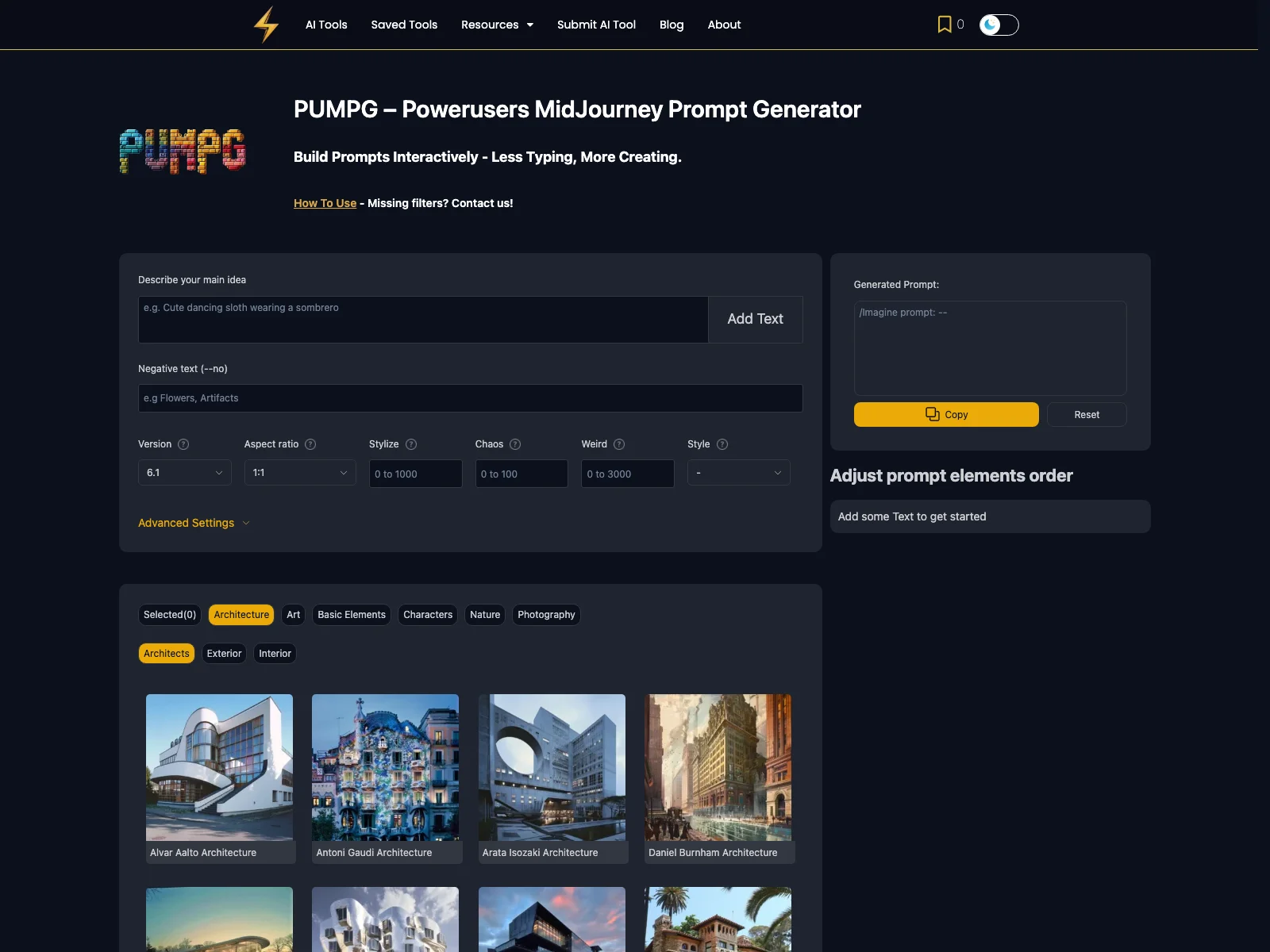The image size is (1270, 952).
Task: Show help for Style setting
Action: [x=722, y=444]
